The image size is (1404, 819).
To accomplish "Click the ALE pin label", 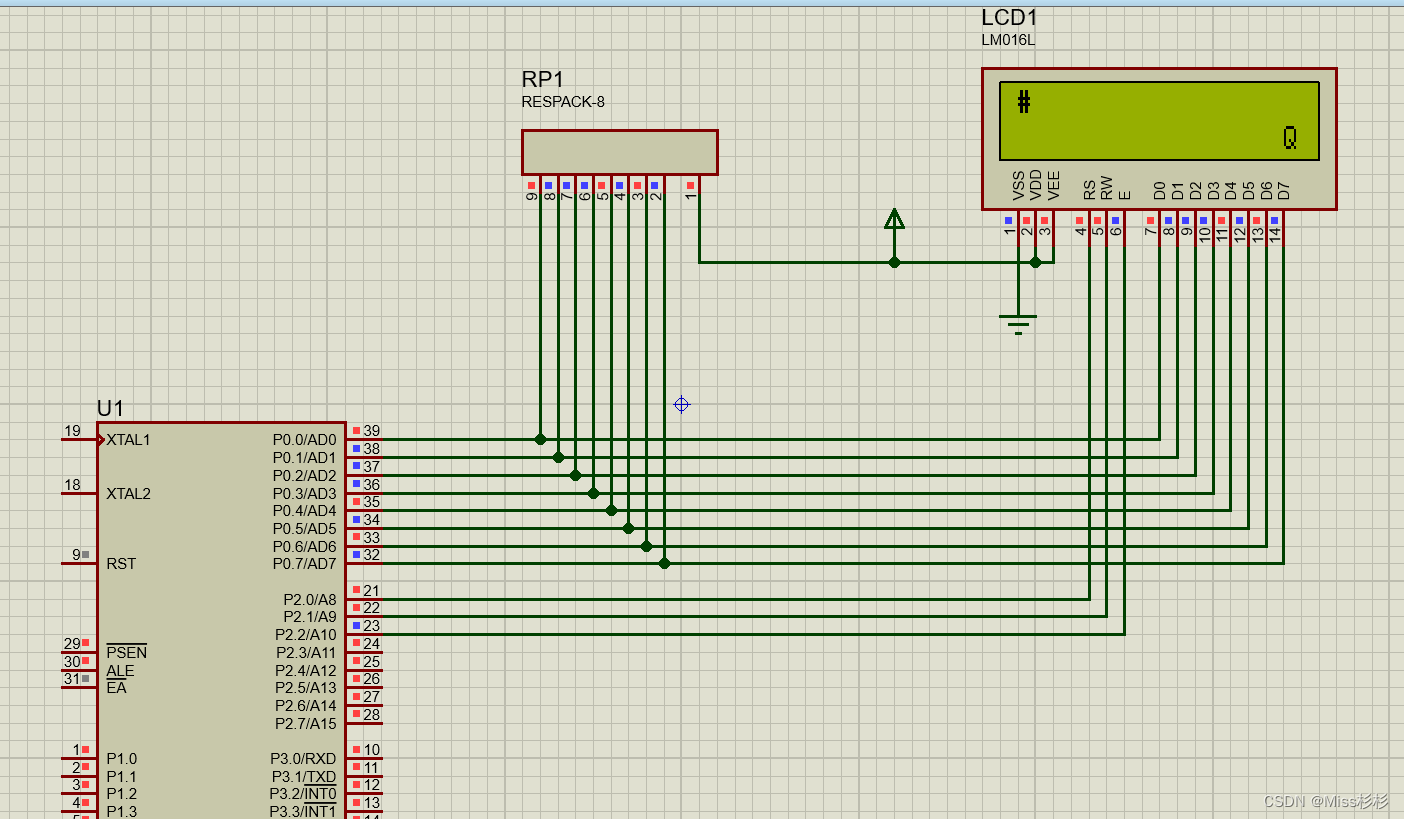I will click(120, 671).
